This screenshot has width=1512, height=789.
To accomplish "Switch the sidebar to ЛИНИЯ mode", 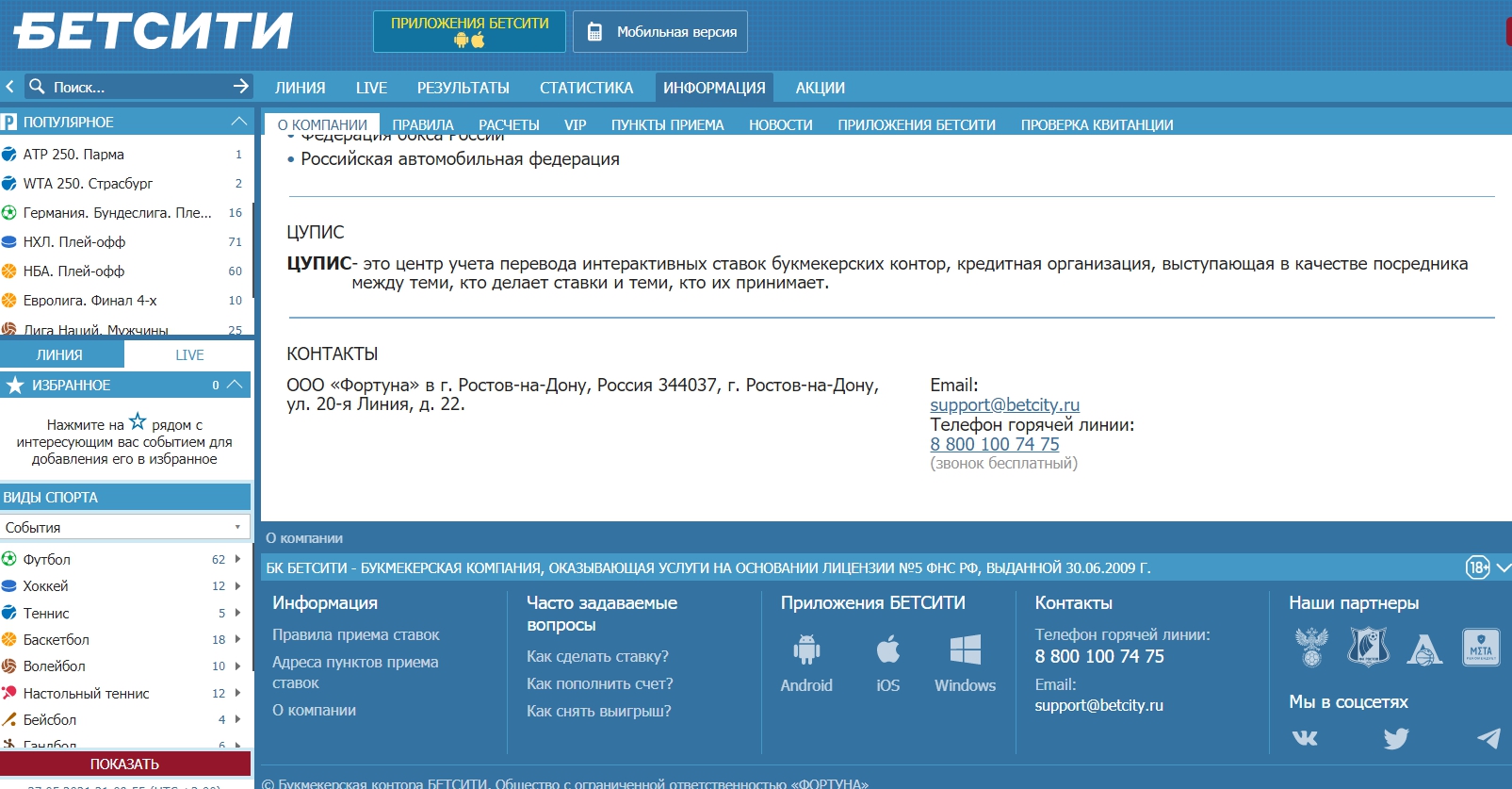I will click(60, 355).
